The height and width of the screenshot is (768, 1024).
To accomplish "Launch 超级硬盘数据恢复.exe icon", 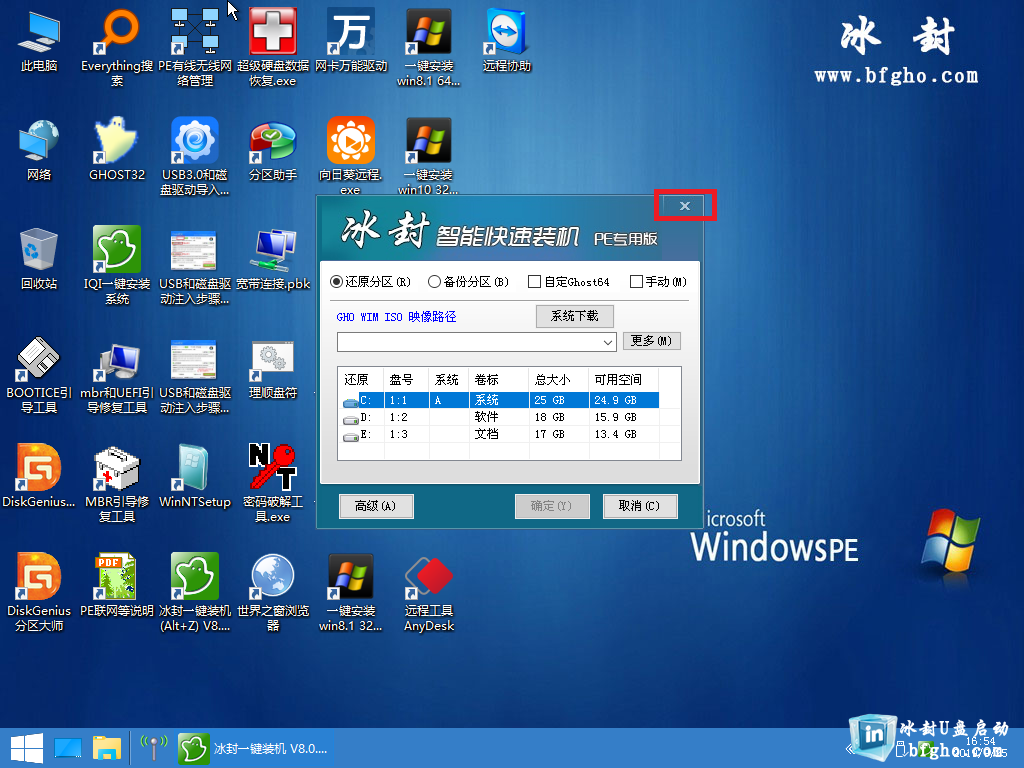I will point(272,47).
